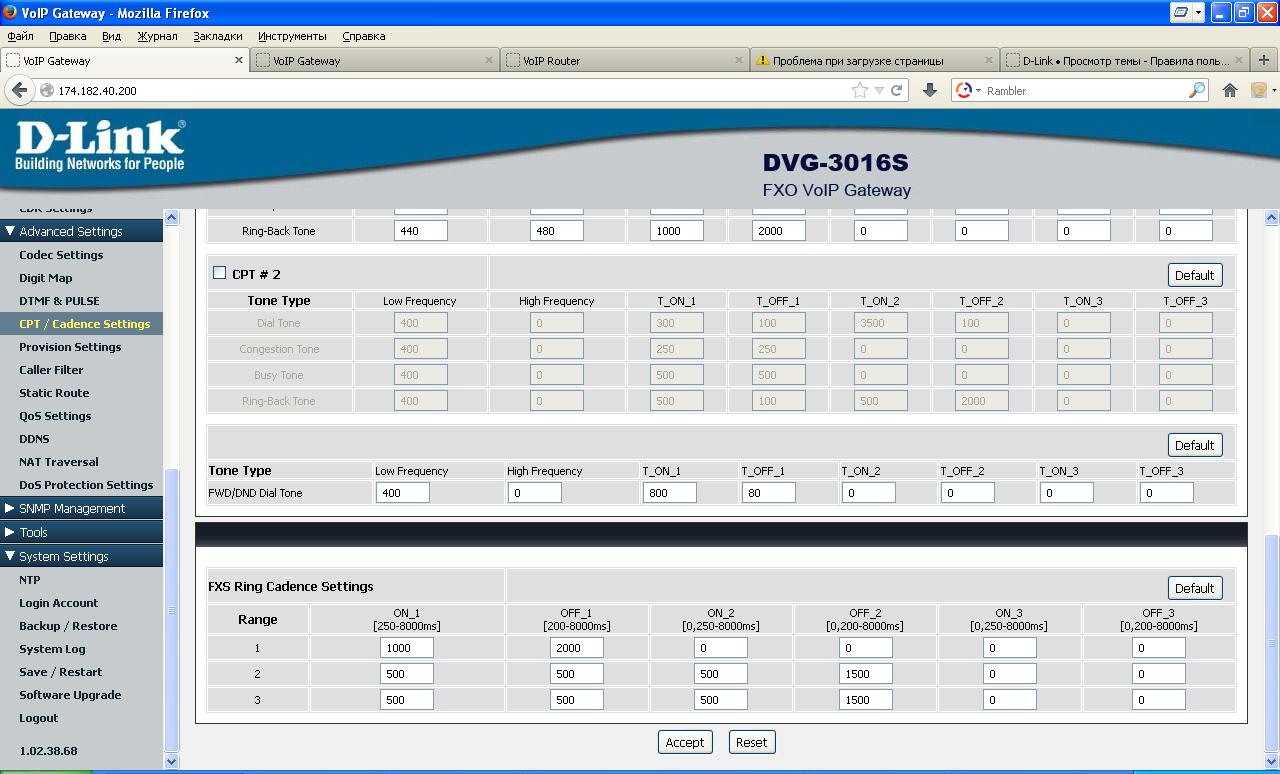
Task: Open the Codec Settings link
Action: point(61,255)
